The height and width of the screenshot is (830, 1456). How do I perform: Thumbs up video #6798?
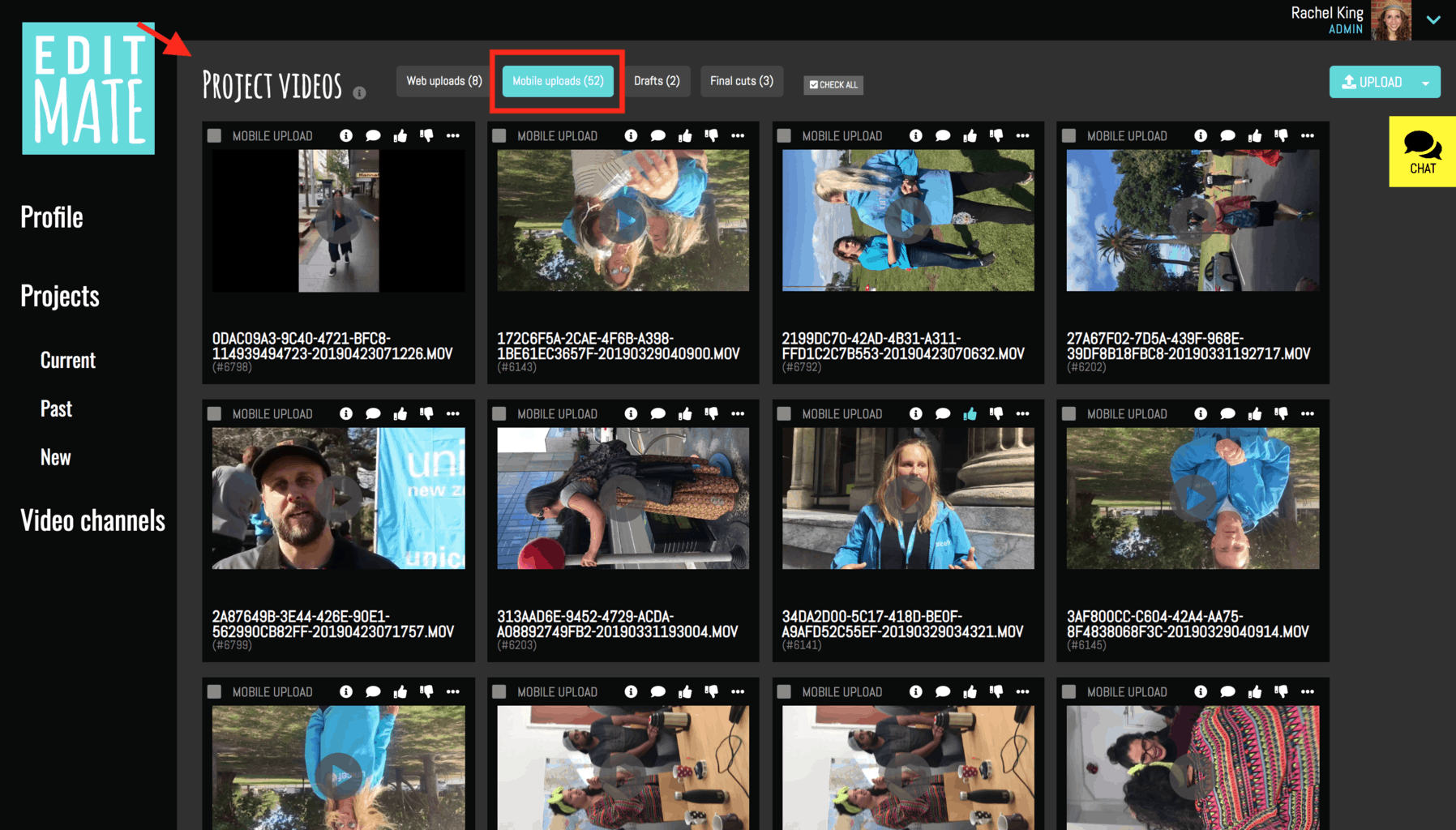[x=400, y=135]
